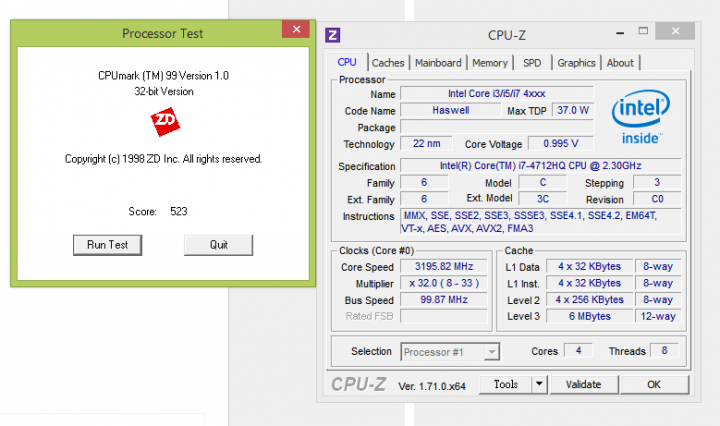Switch to the Graphics tab

(x=576, y=63)
